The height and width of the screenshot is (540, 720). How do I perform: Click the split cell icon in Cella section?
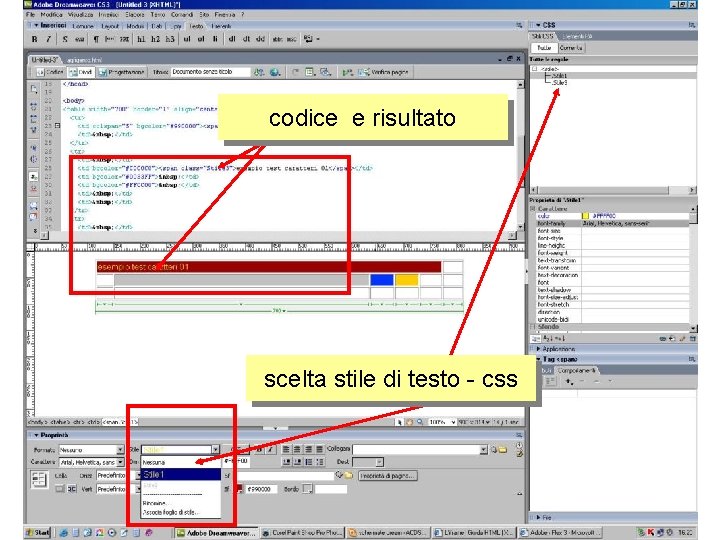tap(72, 489)
